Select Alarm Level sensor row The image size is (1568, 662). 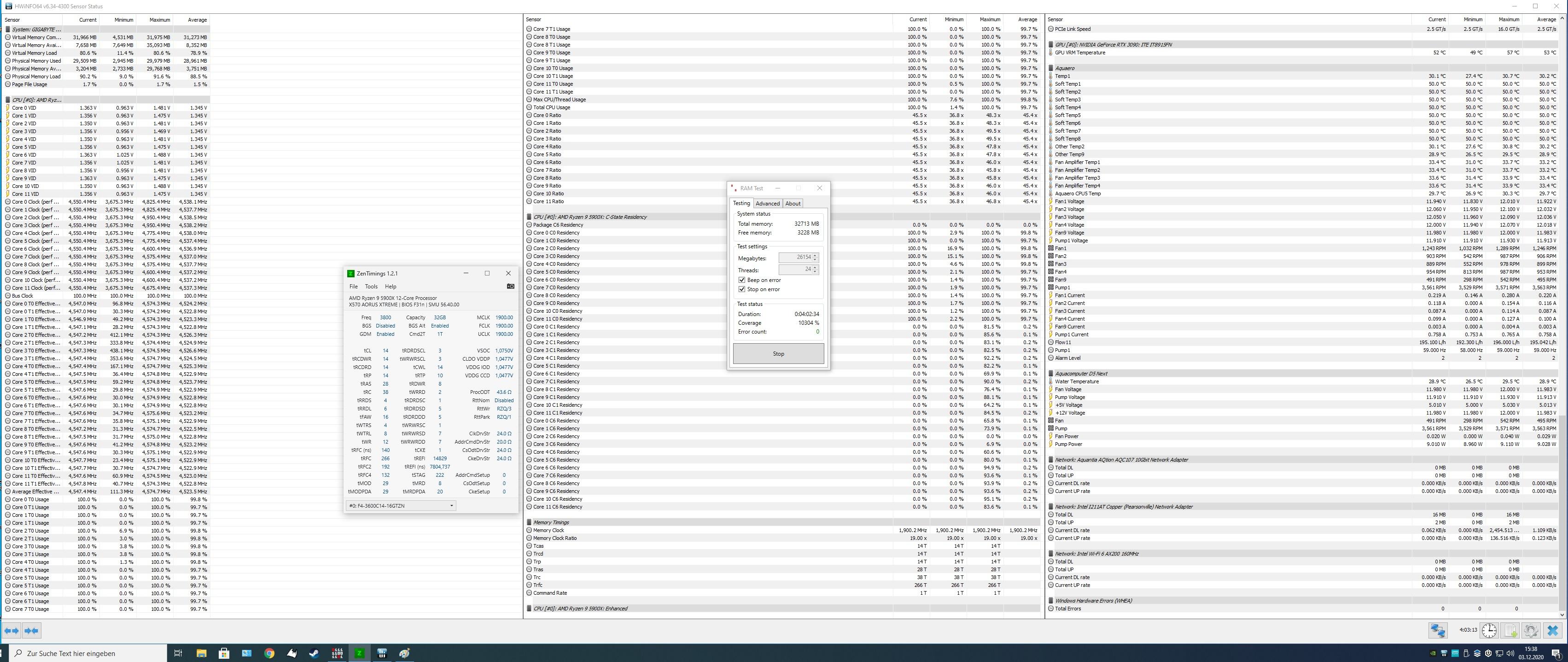point(1303,358)
